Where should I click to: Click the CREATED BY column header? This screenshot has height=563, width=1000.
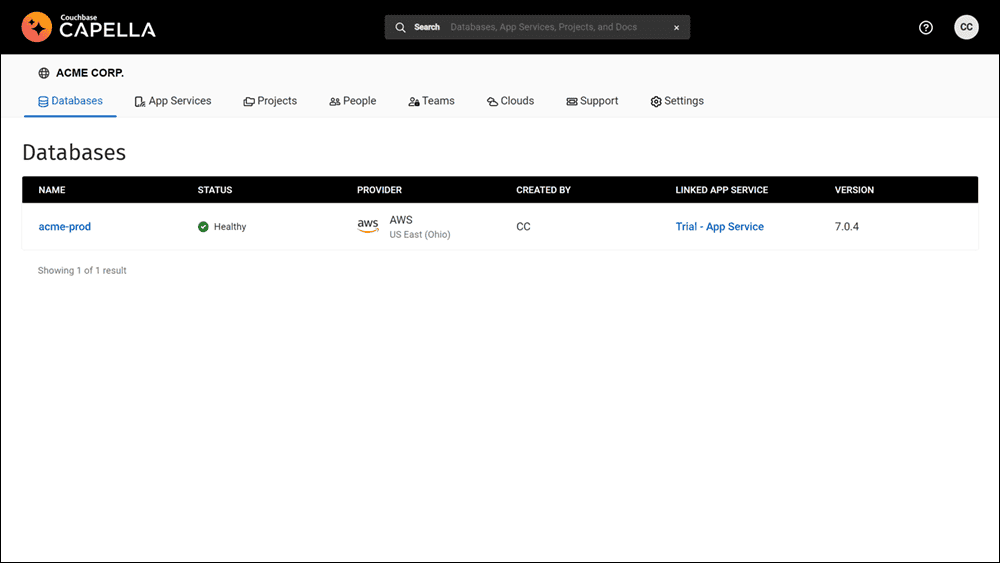pos(543,190)
